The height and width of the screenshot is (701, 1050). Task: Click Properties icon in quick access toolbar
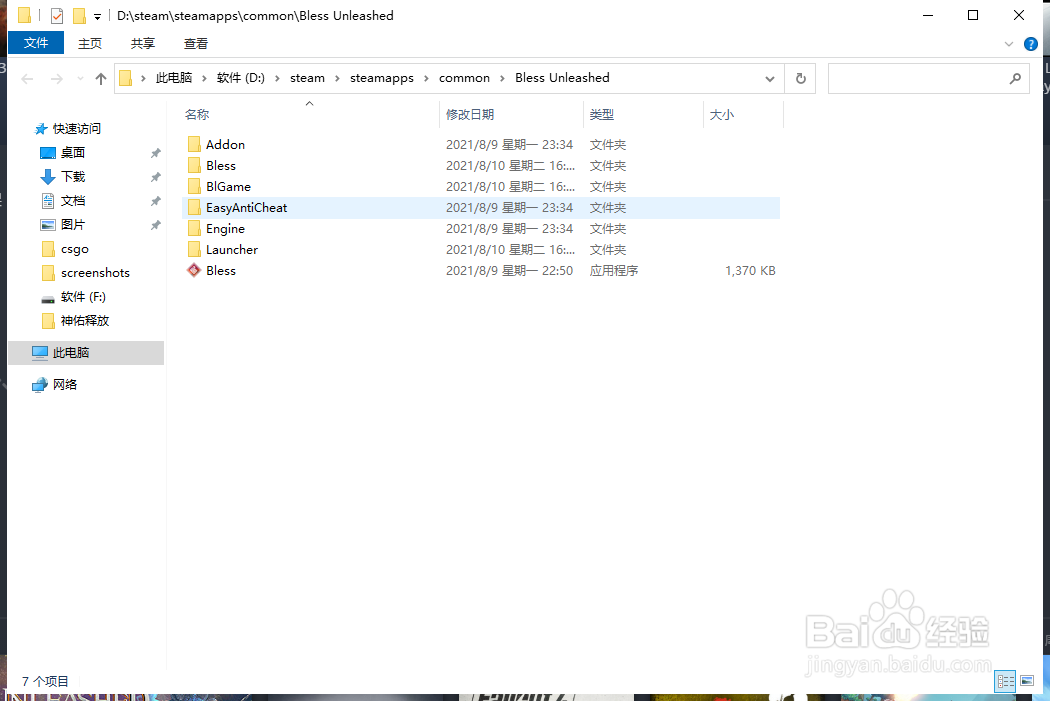point(57,15)
